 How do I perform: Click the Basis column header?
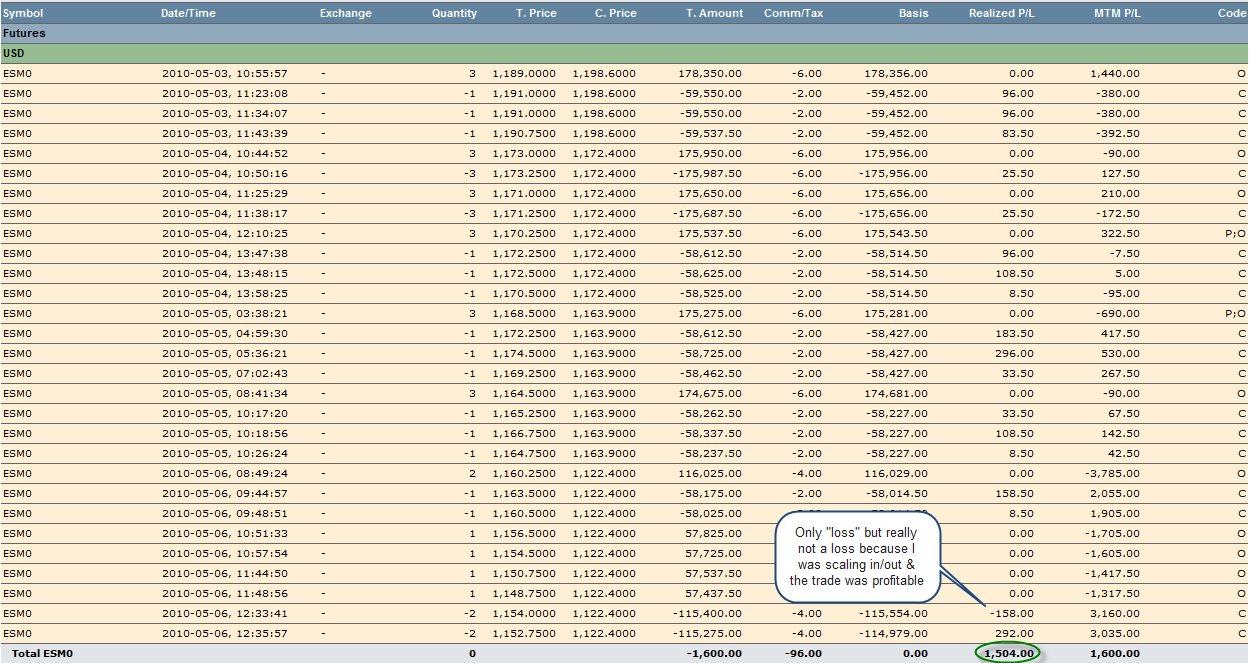pos(913,13)
